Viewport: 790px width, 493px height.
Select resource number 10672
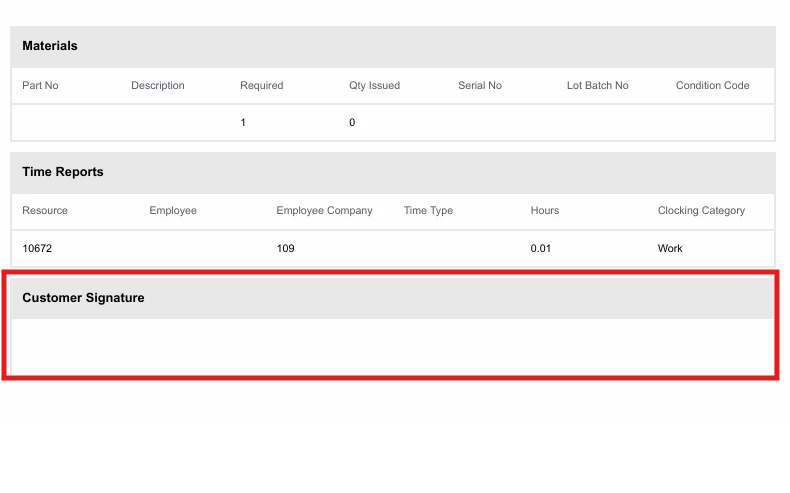pos(37,248)
